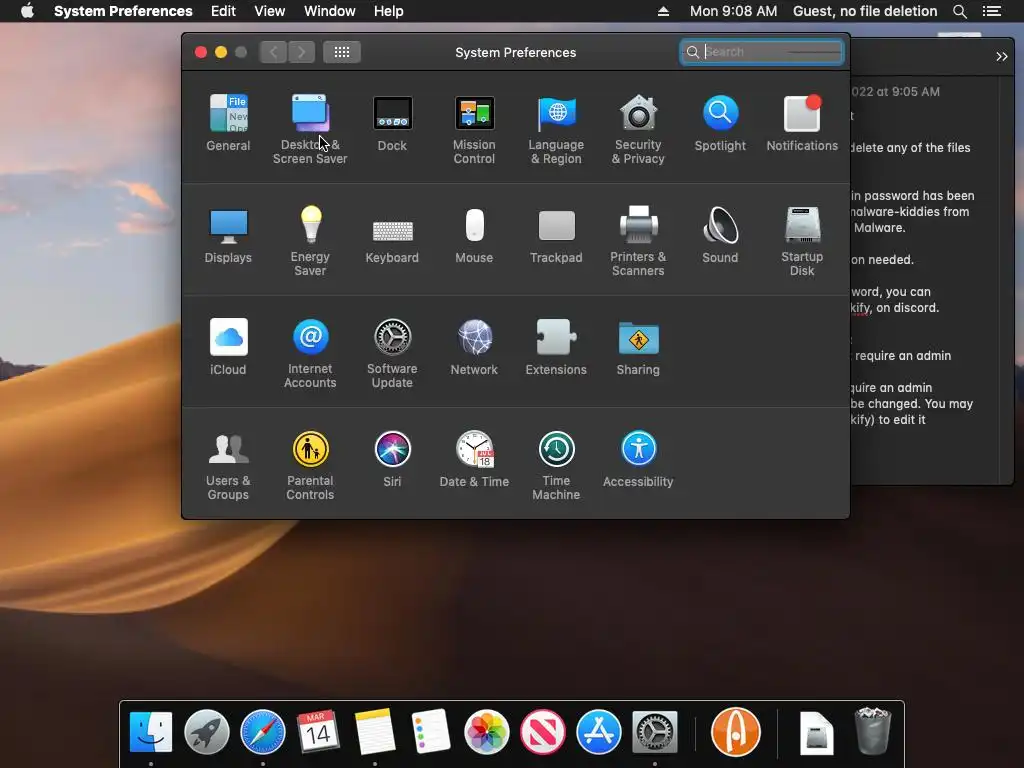Image resolution: width=1024 pixels, height=768 pixels.
Task: Open the document file in Dock
Action: (x=816, y=733)
